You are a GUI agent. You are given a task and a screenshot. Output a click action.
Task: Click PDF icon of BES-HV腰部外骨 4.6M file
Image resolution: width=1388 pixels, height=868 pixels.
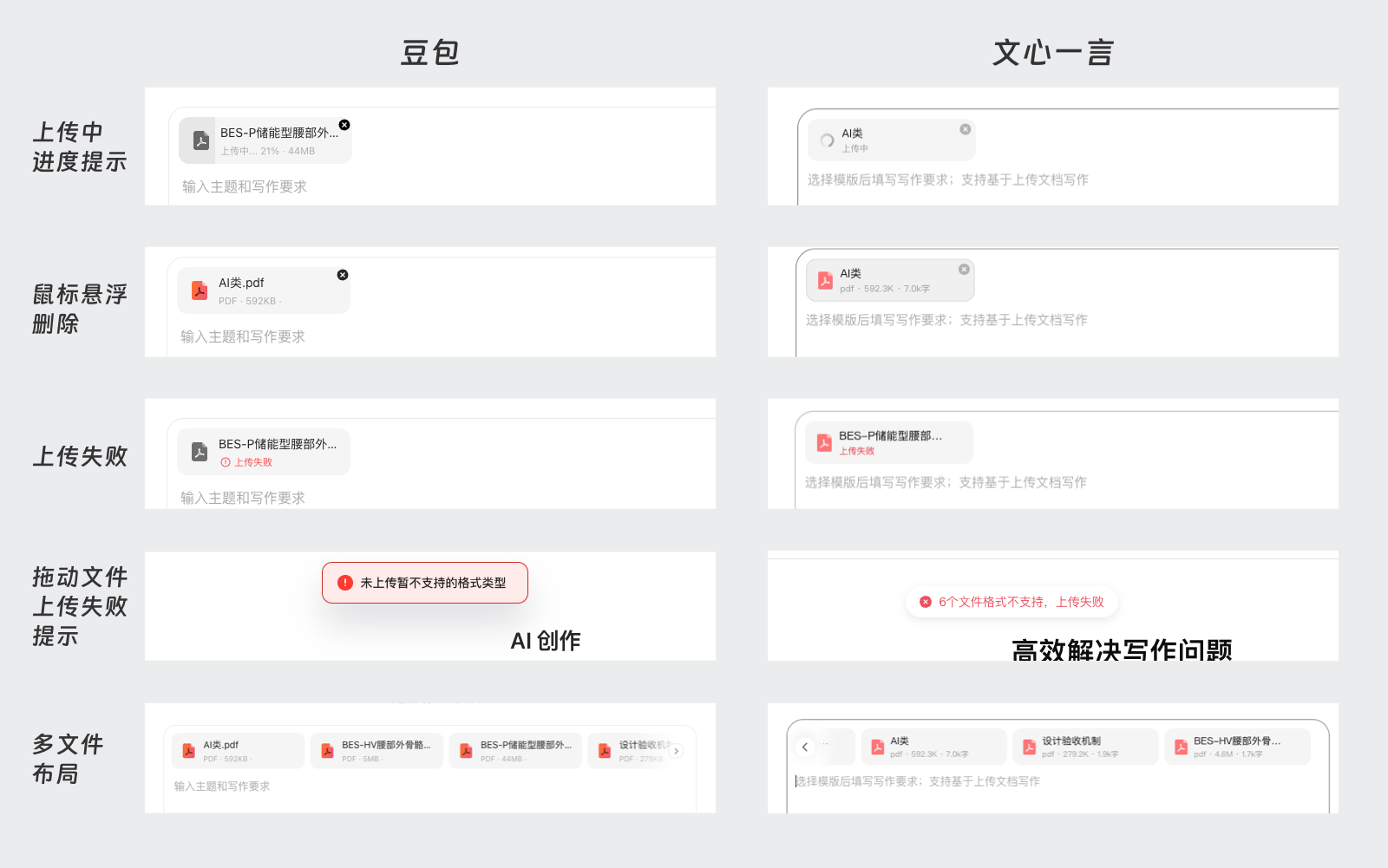[1181, 747]
